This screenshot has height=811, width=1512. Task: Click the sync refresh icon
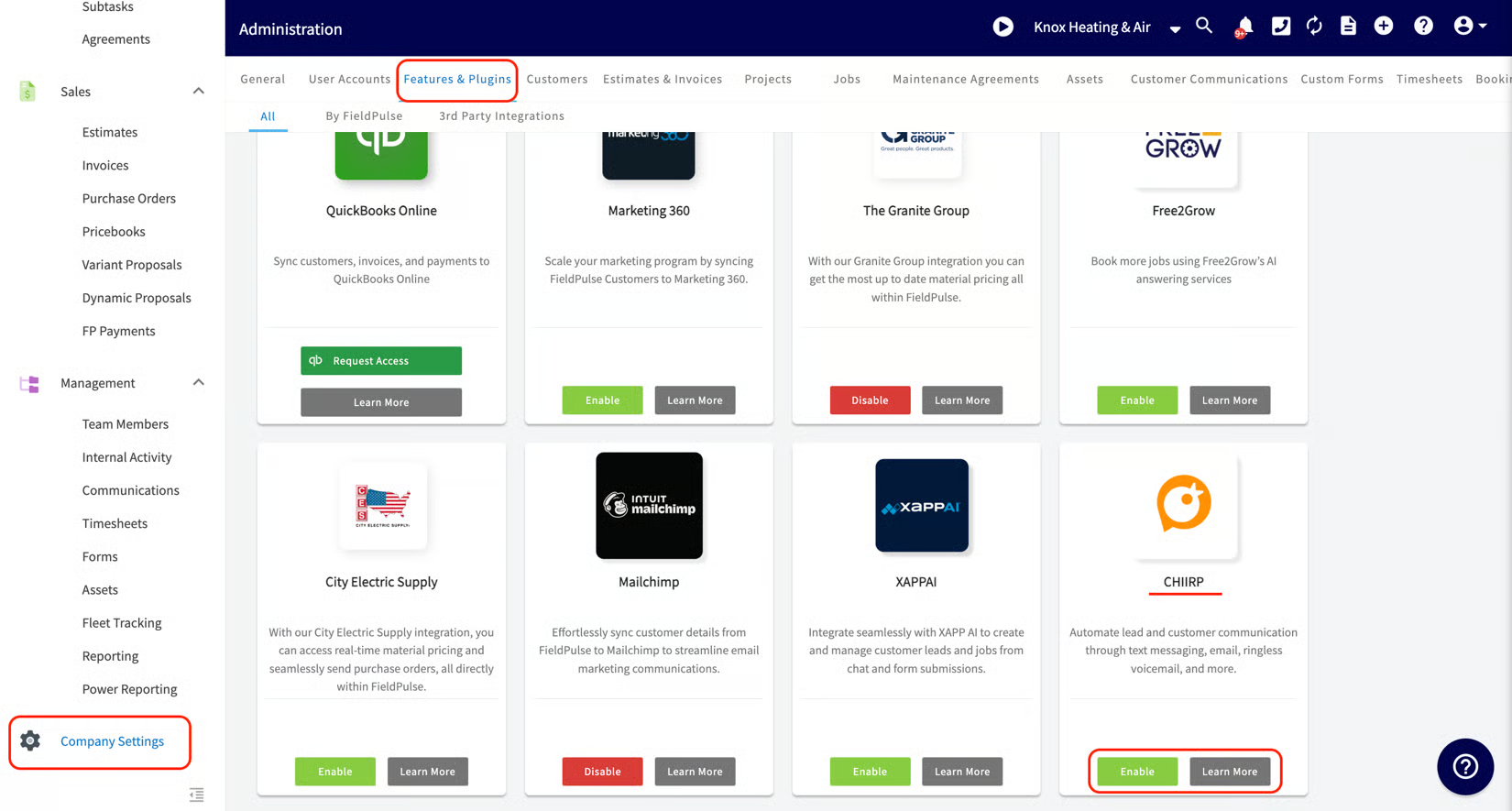(1314, 27)
